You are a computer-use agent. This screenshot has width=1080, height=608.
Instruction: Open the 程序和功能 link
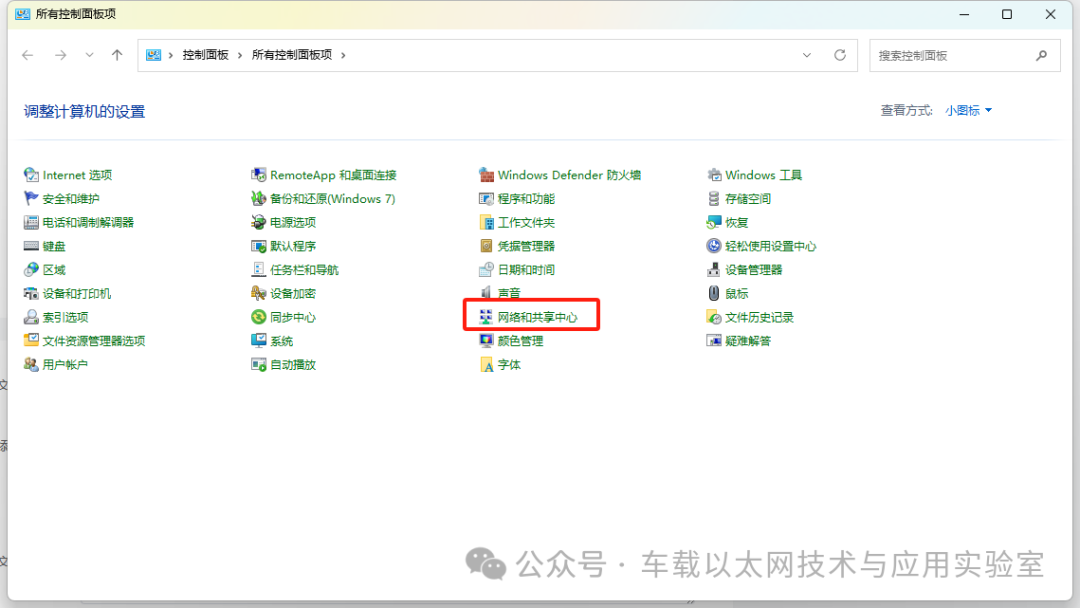(x=526, y=198)
